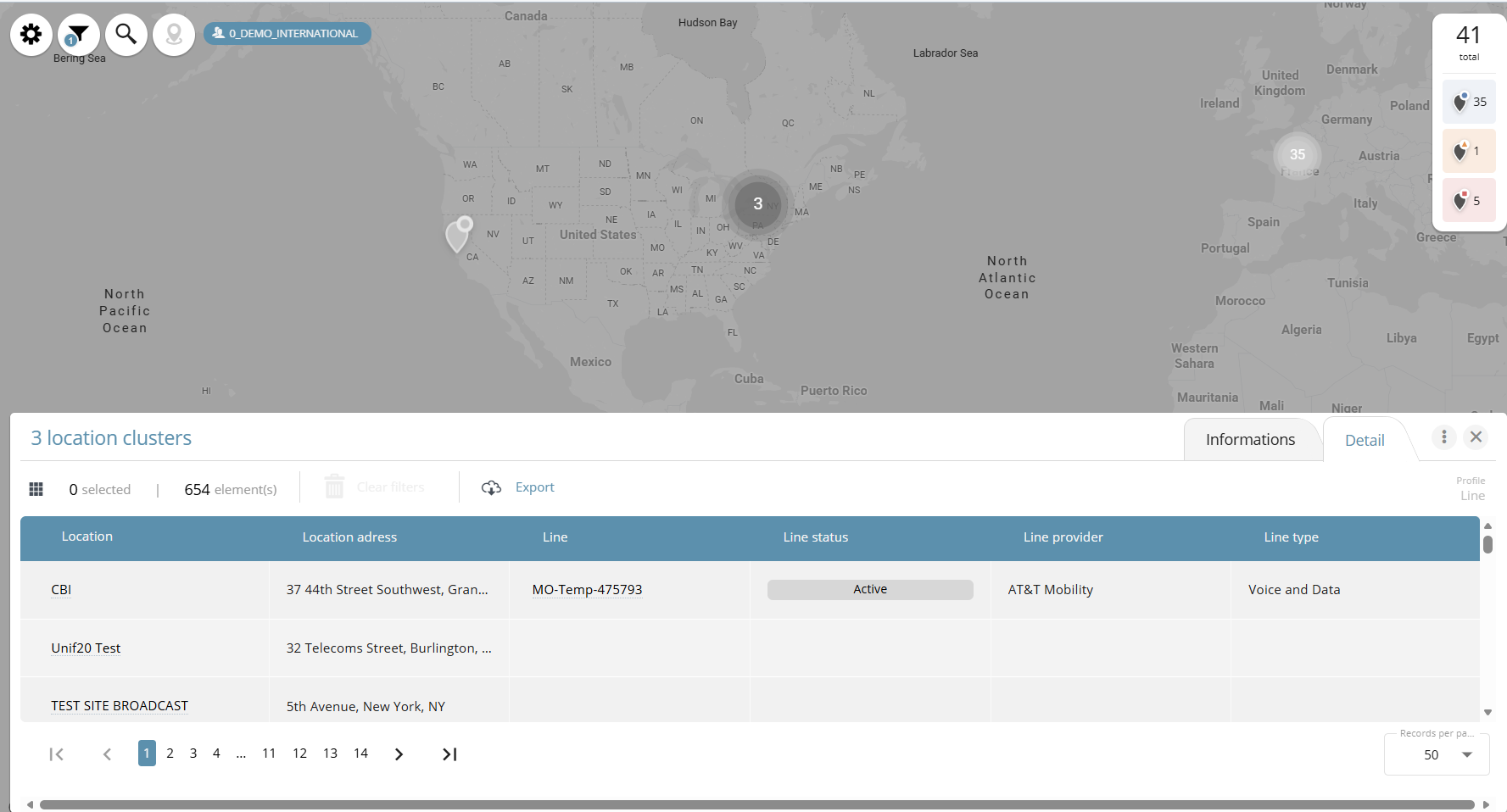The image size is (1507, 812).
Task: Toggle the 35 locations status filter
Action: [x=1469, y=102]
